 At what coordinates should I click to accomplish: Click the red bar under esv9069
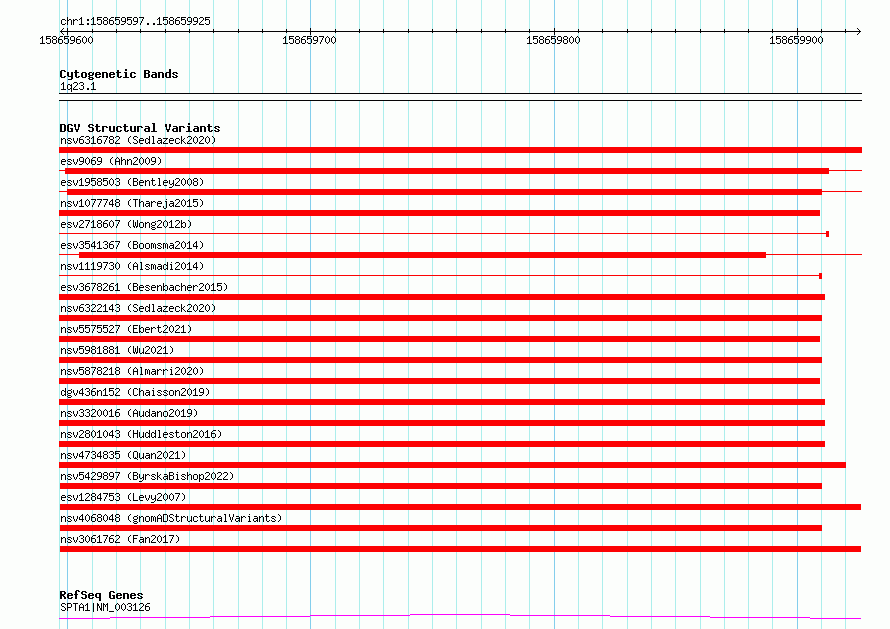(x=447, y=171)
